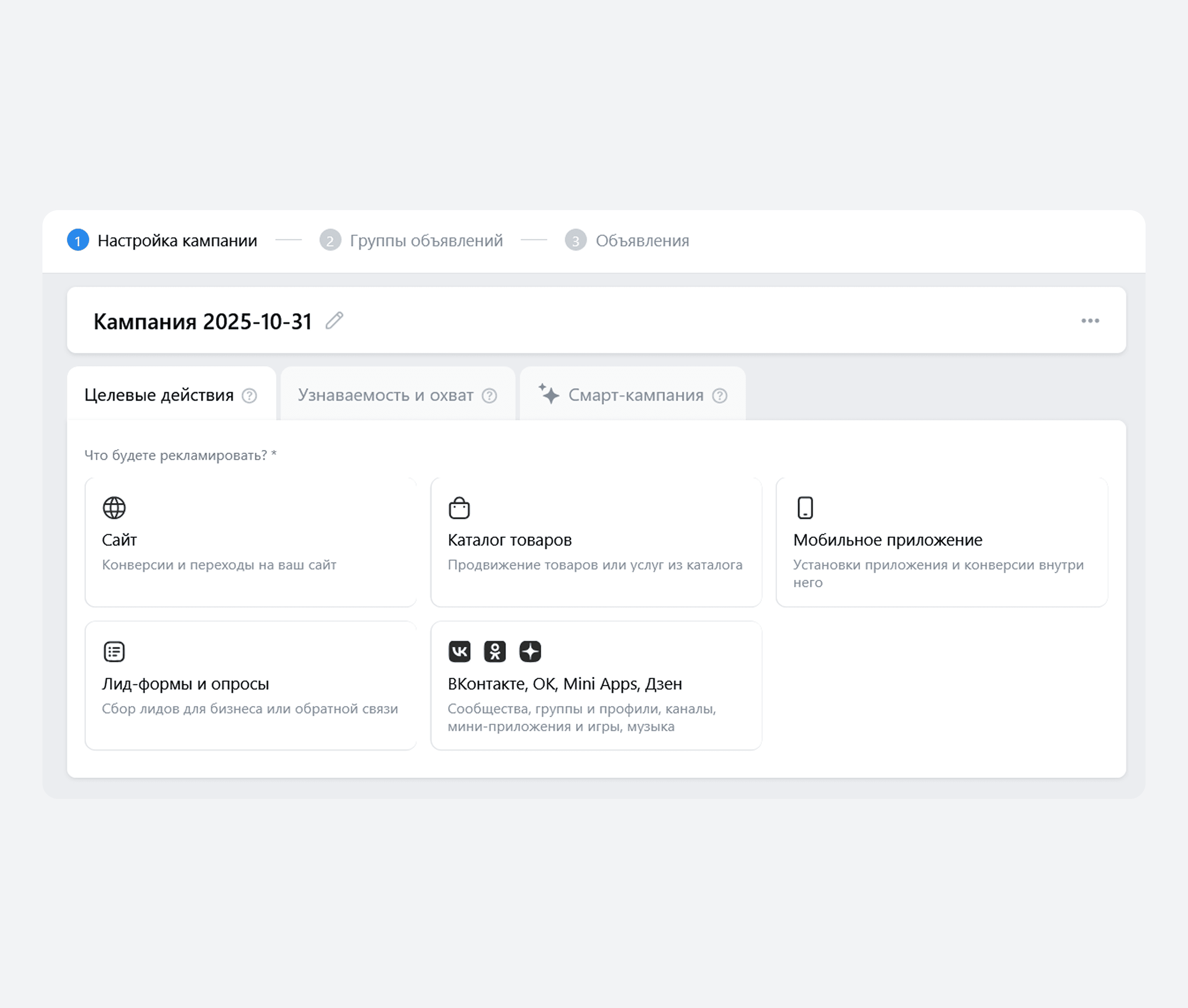Image resolution: width=1188 pixels, height=1008 pixels.
Task: Open the three-dots campaign options menu
Action: 1090,320
